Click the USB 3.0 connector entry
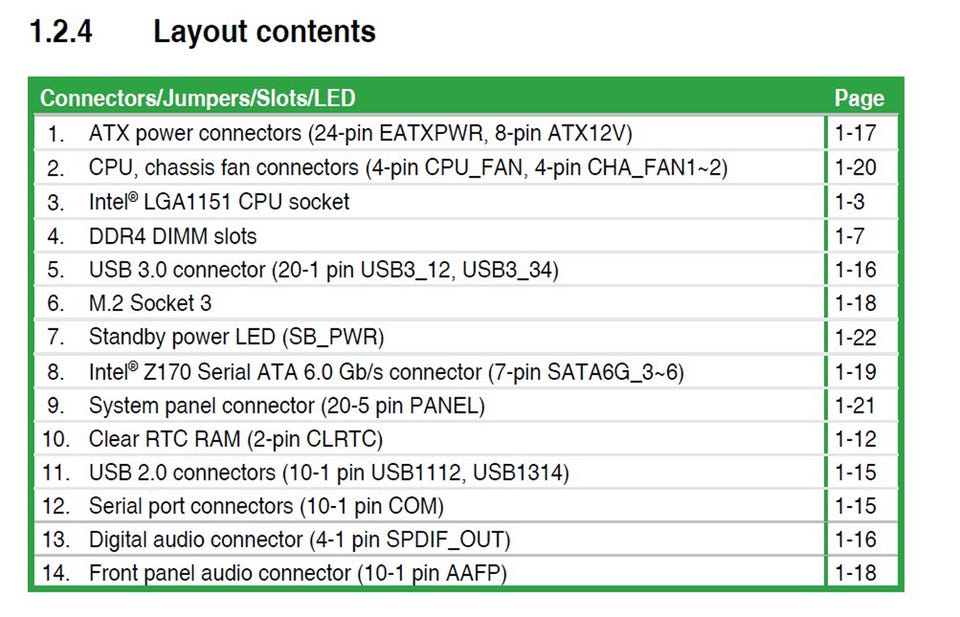 click(x=323, y=270)
